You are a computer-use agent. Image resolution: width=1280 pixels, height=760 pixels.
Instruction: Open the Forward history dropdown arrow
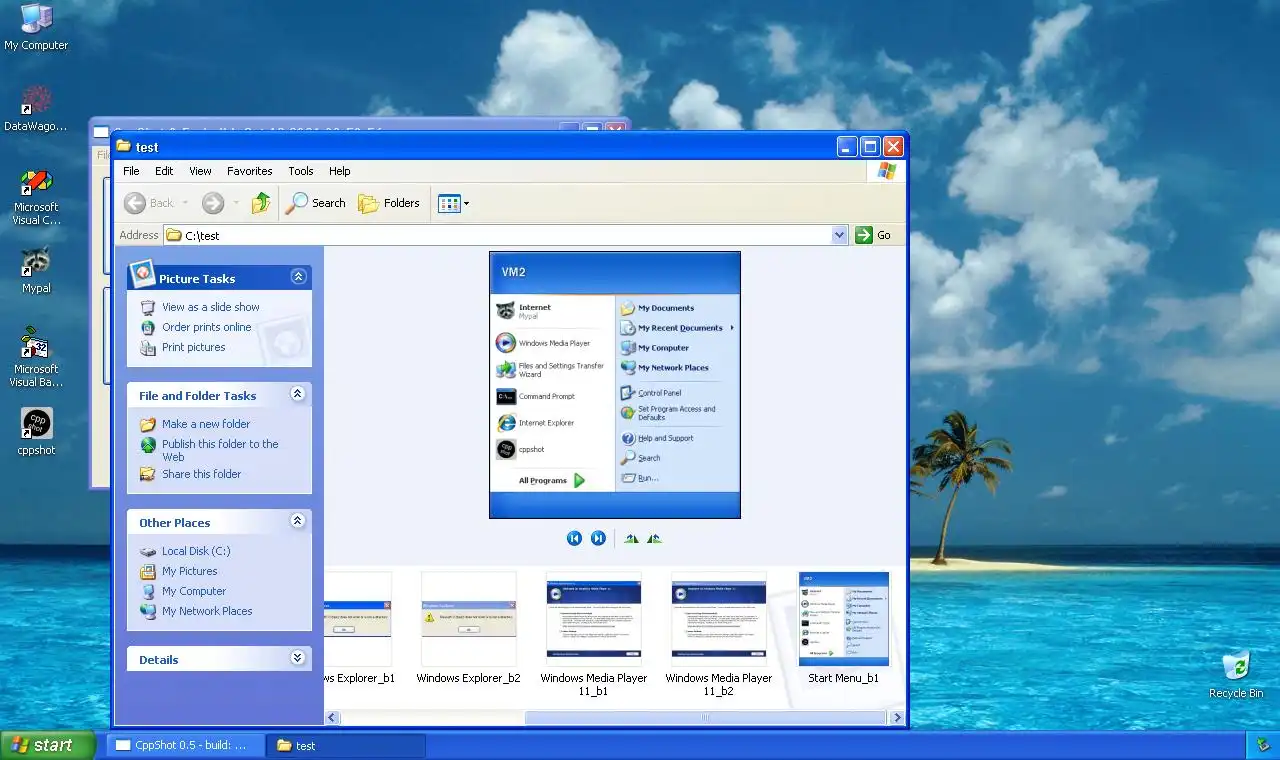[x=236, y=203]
